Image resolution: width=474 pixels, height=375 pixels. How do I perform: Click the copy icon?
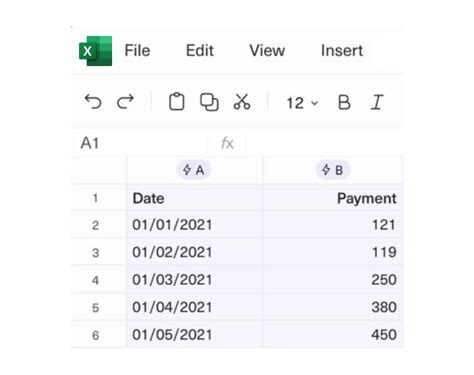[x=209, y=102]
